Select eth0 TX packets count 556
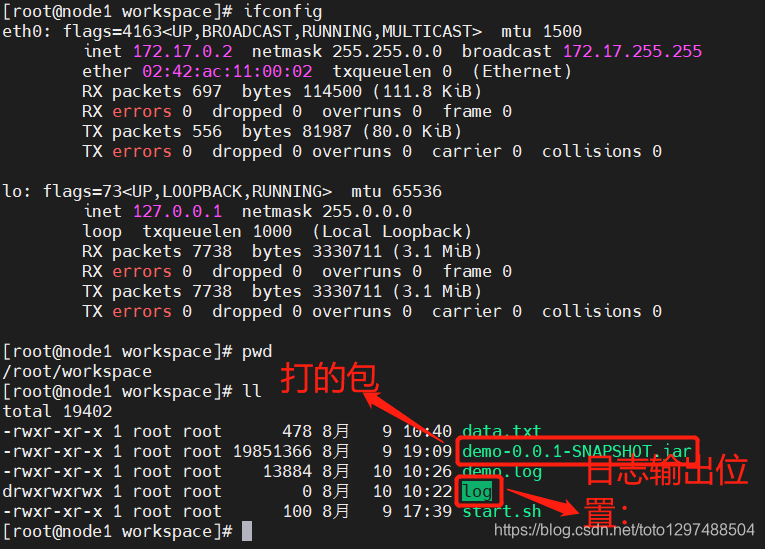Viewport: 765px width, 549px height. [207, 131]
